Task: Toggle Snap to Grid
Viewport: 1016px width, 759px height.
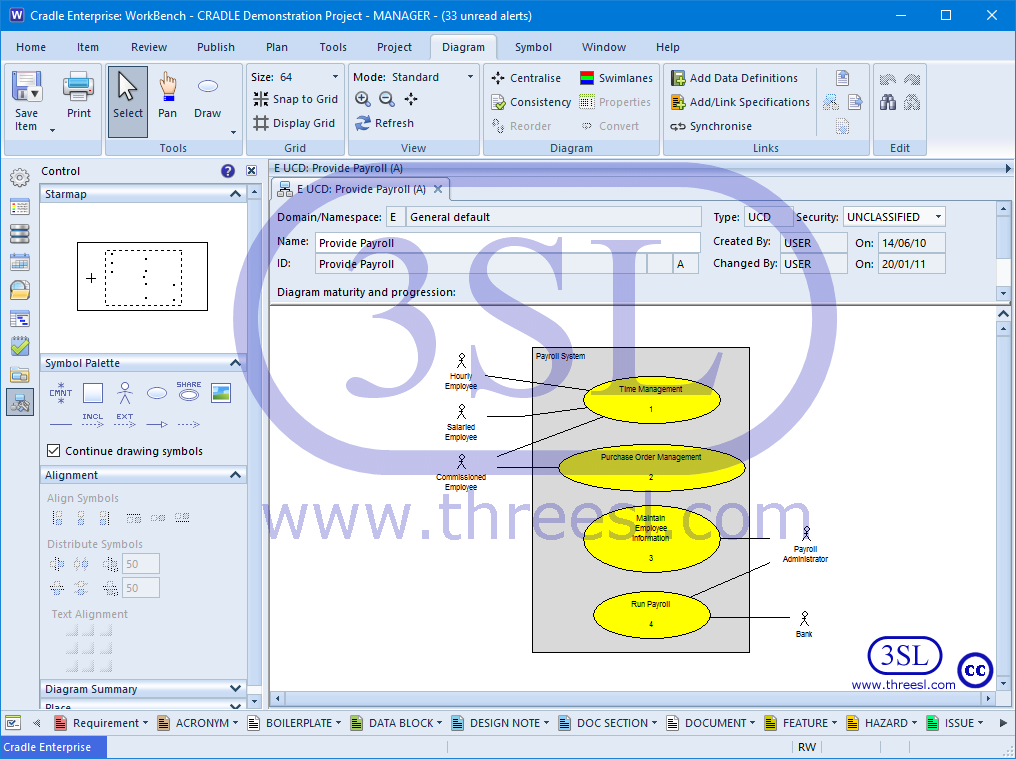Action: coord(295,99)
